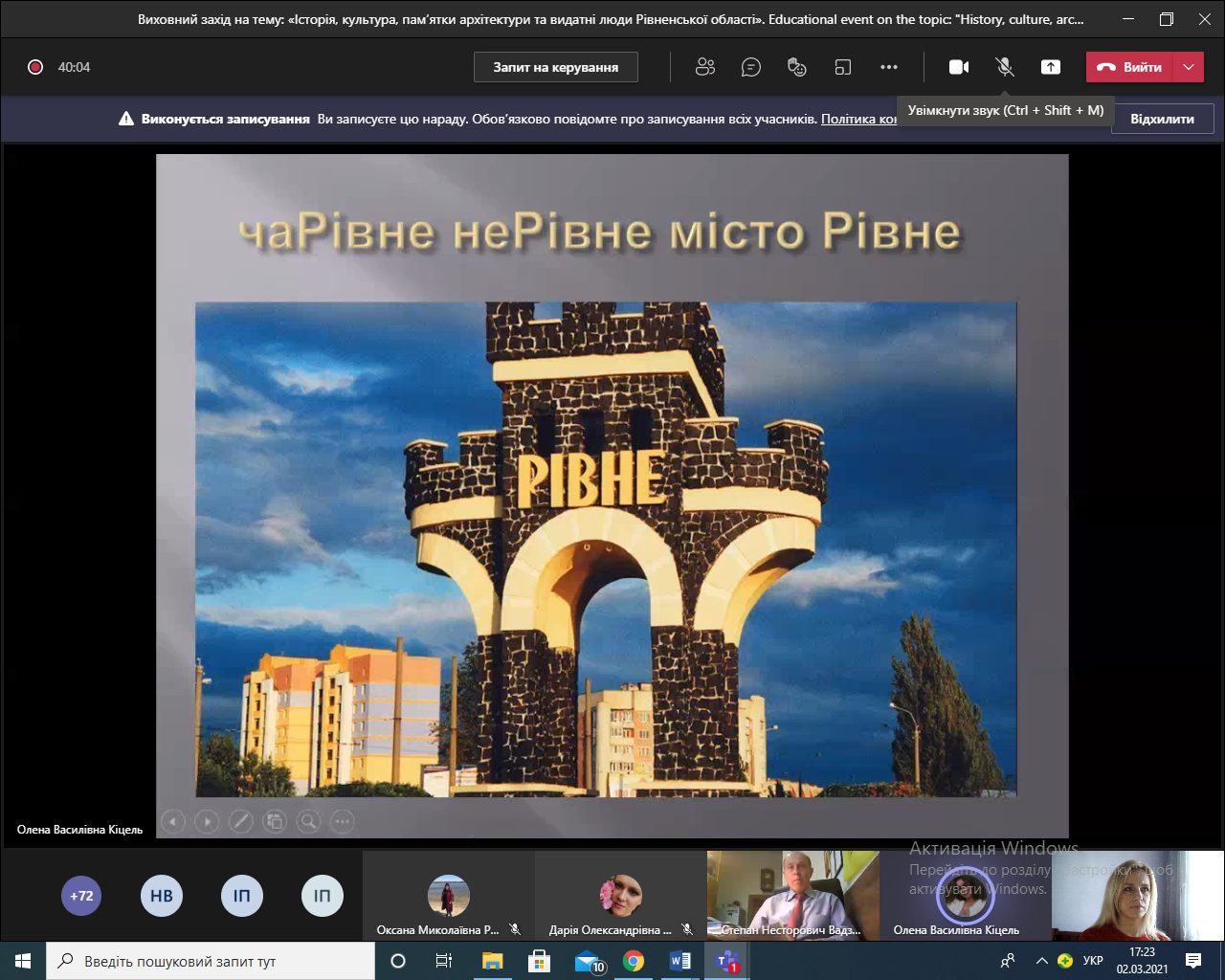1225x980 pixels.
Task: Open the participants list icon
Action: pyautogui.click(x=705, y=67)
